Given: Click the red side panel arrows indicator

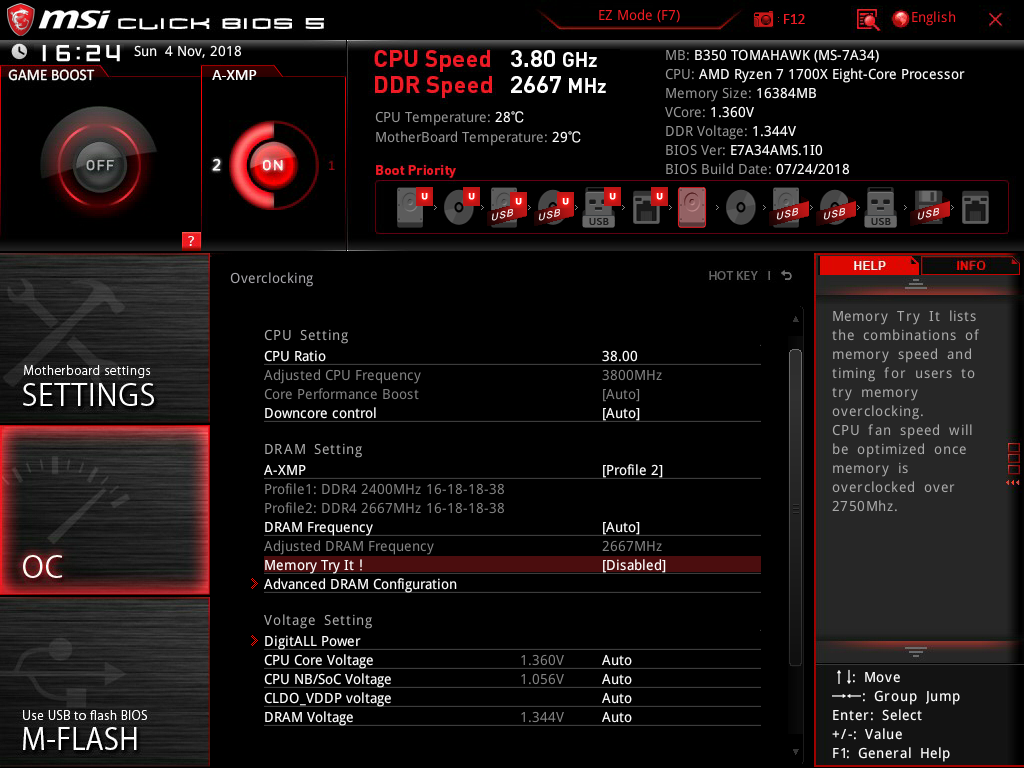Looking at the screenshot, I should (1012, 483).
